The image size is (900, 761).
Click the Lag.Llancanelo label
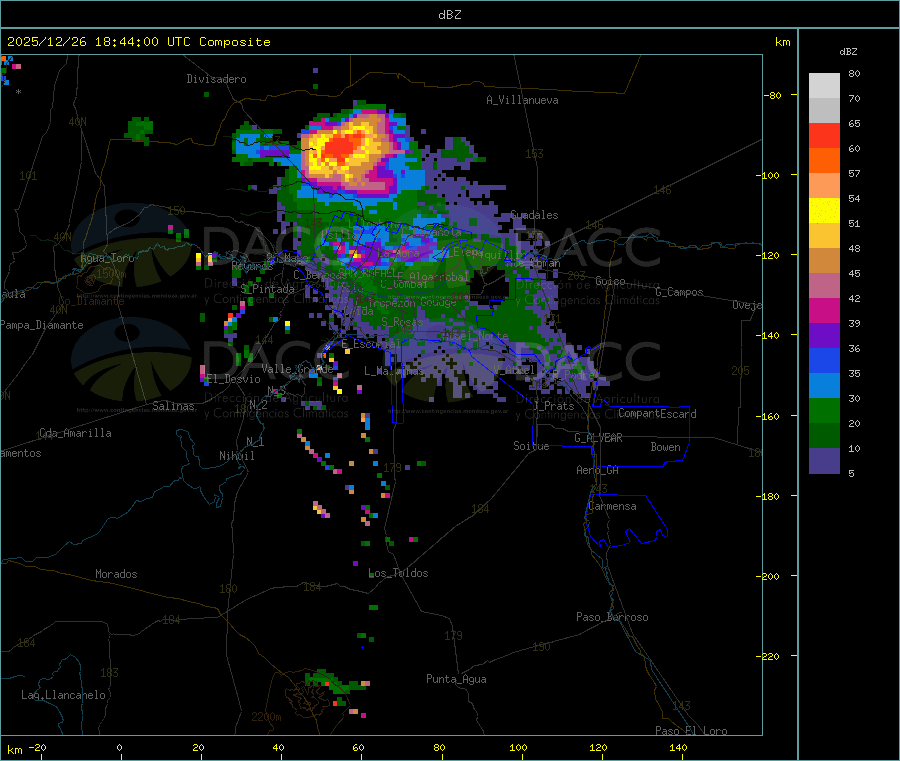[x=64, y=696]
